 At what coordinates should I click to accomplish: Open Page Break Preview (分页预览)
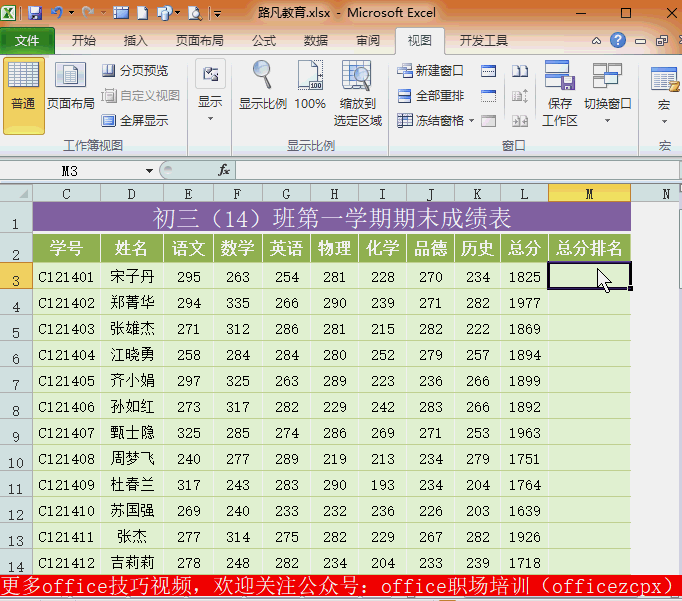[x=135, y=71]
